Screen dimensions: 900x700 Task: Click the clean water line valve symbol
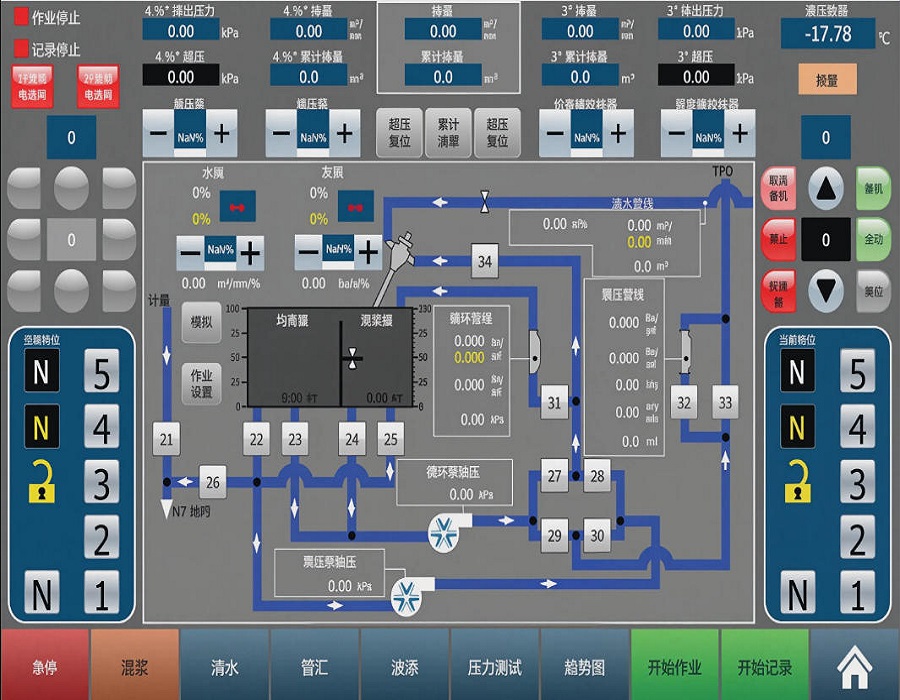click(485, 202)
